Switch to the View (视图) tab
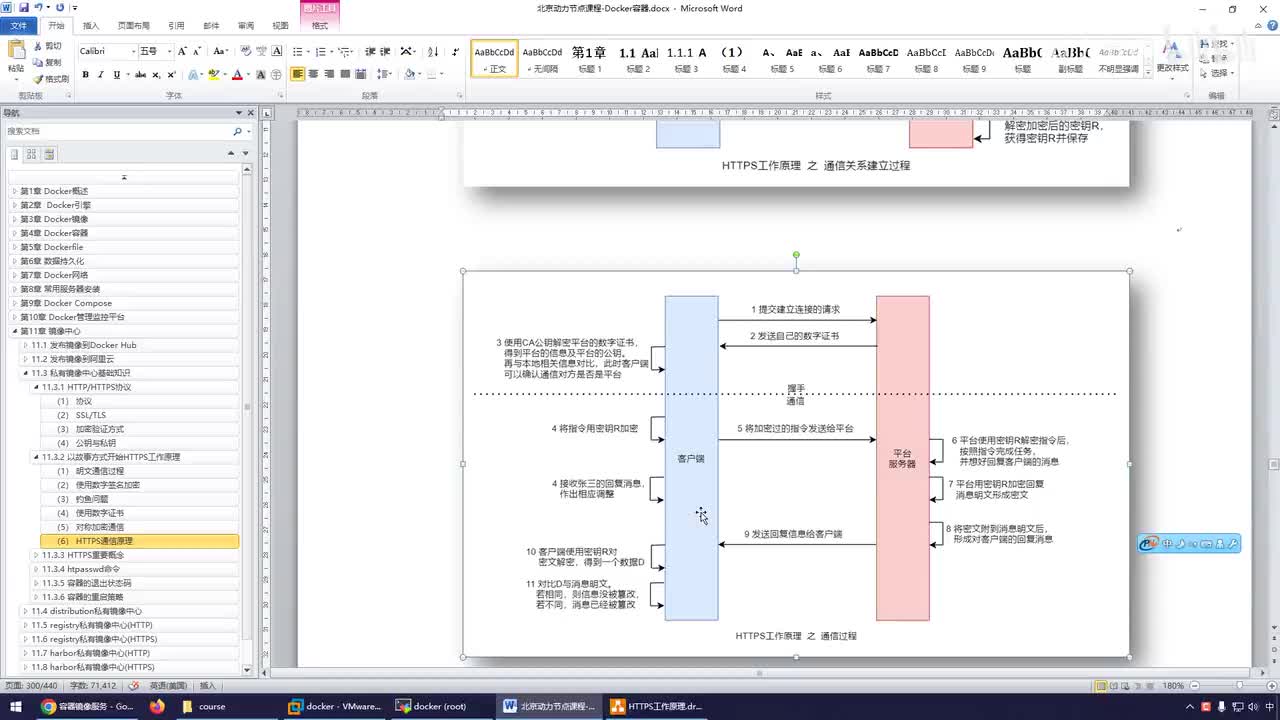Image resolution: width=1280 pixels, height=720 pixels. pos(280,25)
